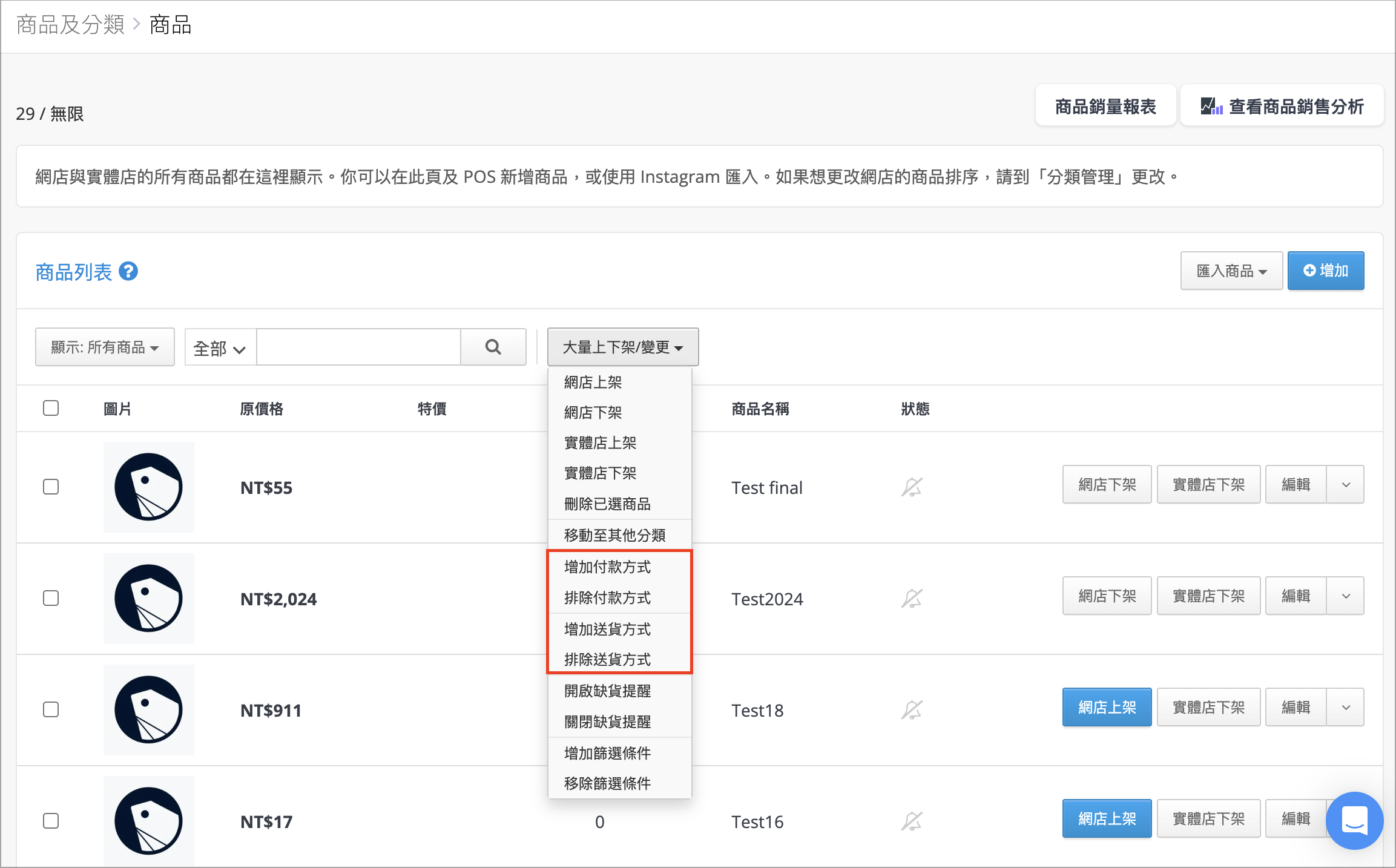Check the checkbox for the NT$2,024 product
Image resolution: width=1396 pixels, height=868 pixels.
pos(51,598)
